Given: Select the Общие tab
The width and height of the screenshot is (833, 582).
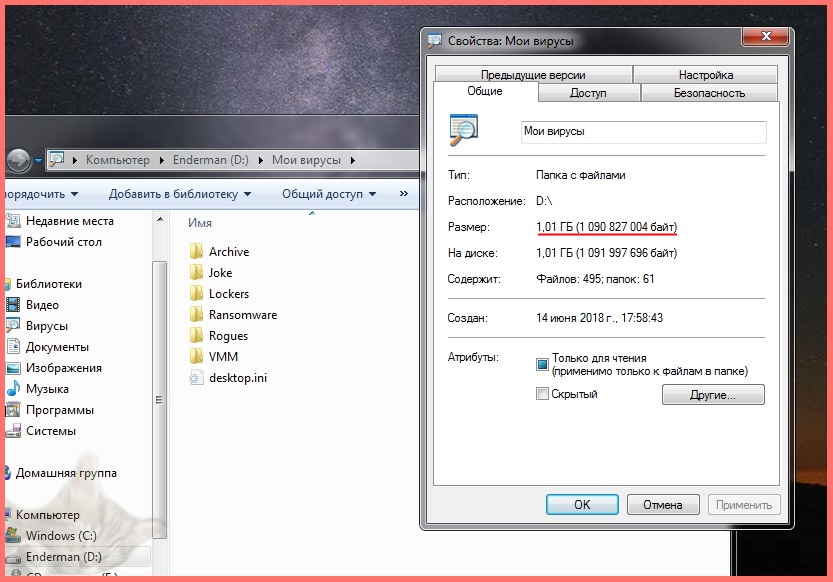Looking at the screenshot, I should [485, 91].
